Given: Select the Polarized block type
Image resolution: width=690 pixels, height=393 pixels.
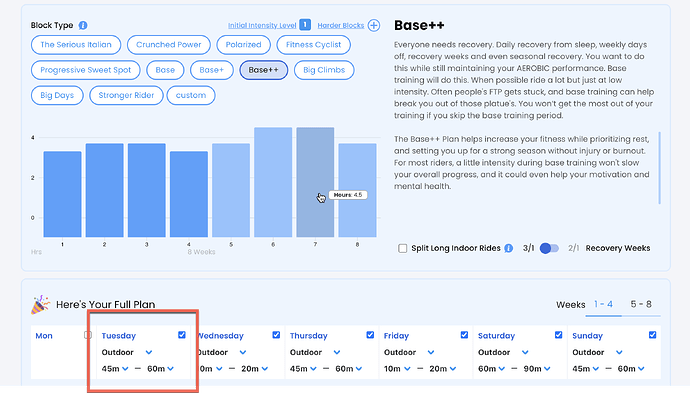Looking at the screenshot, I should (x=243, y=44).
